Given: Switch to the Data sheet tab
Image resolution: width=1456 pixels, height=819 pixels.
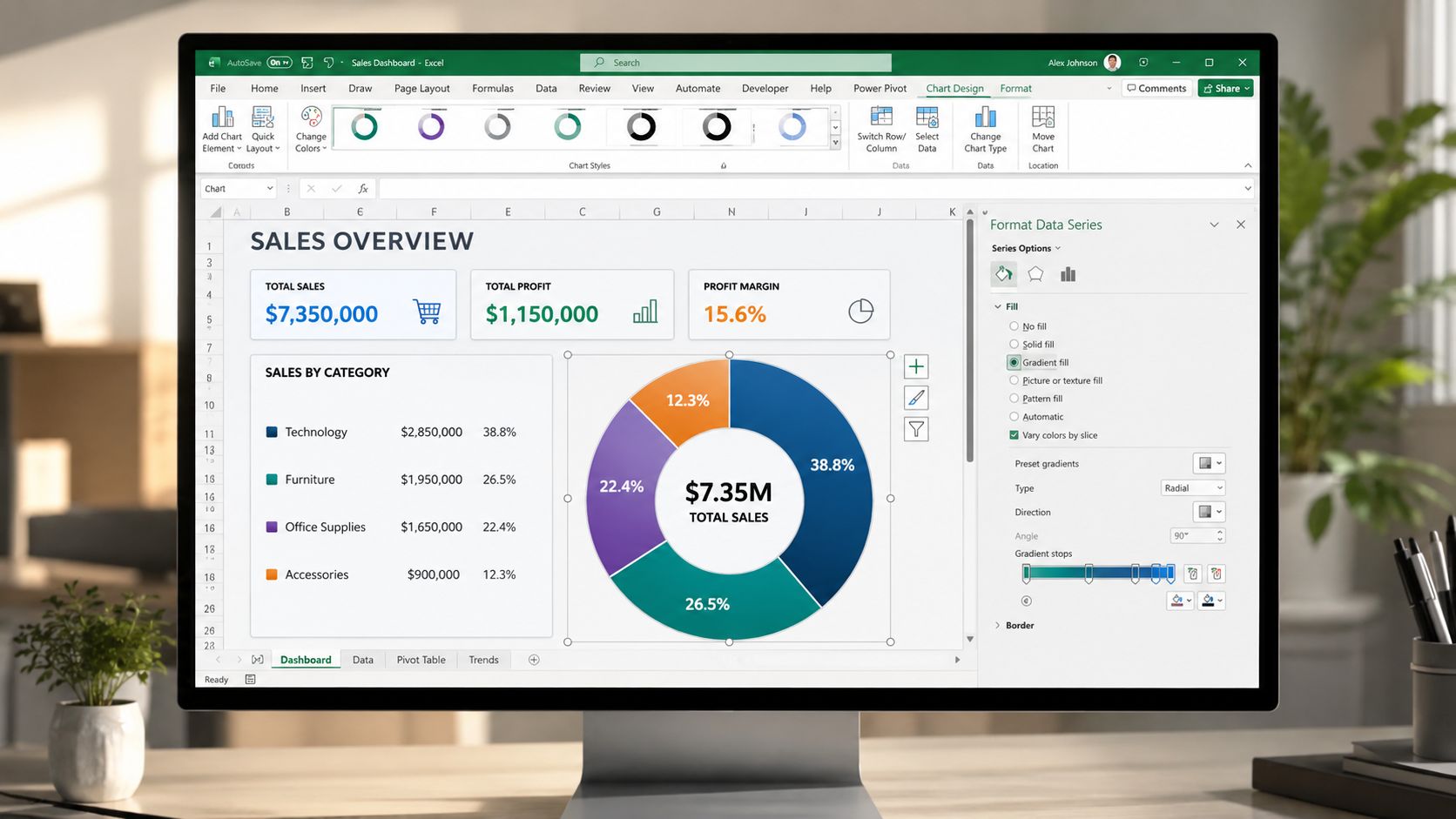Looking at the screenshot, I should (363, 660).
